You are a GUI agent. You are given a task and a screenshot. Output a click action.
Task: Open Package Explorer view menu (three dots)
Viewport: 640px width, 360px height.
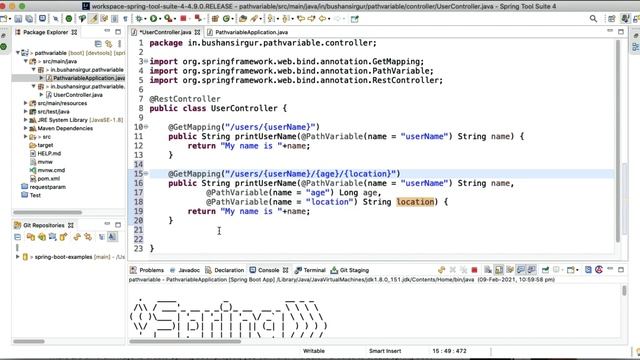pos(120,43)
